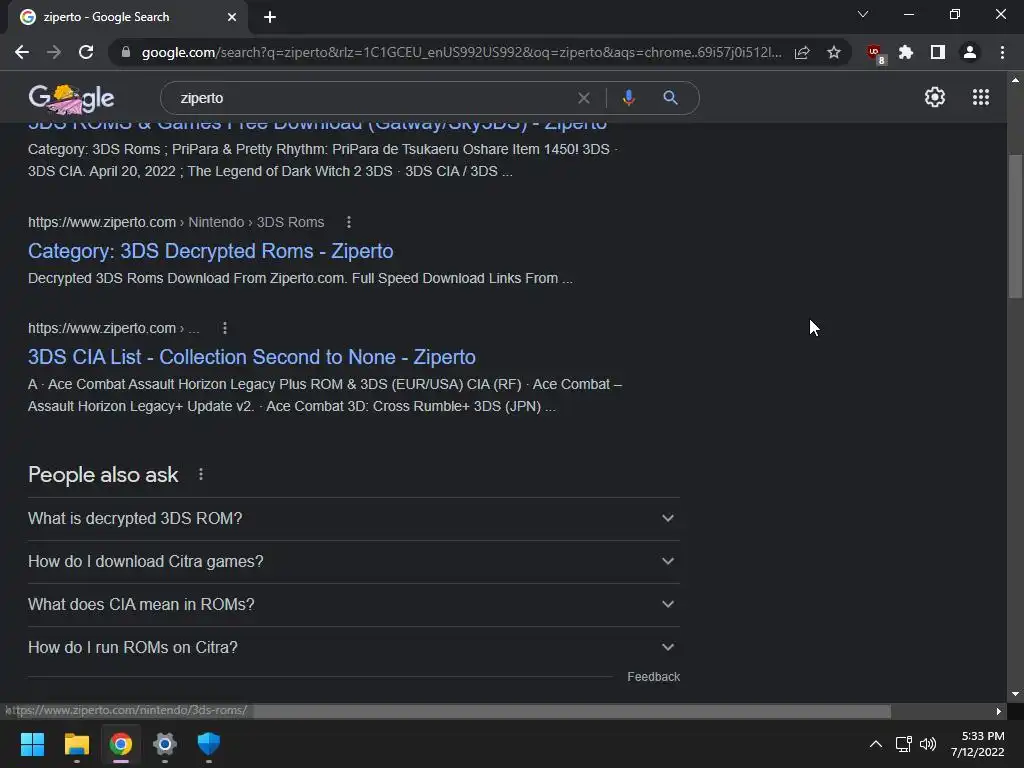Open the tab search dropdown
This screenshot has height=768, width=1024.
(x=863, y=14)
